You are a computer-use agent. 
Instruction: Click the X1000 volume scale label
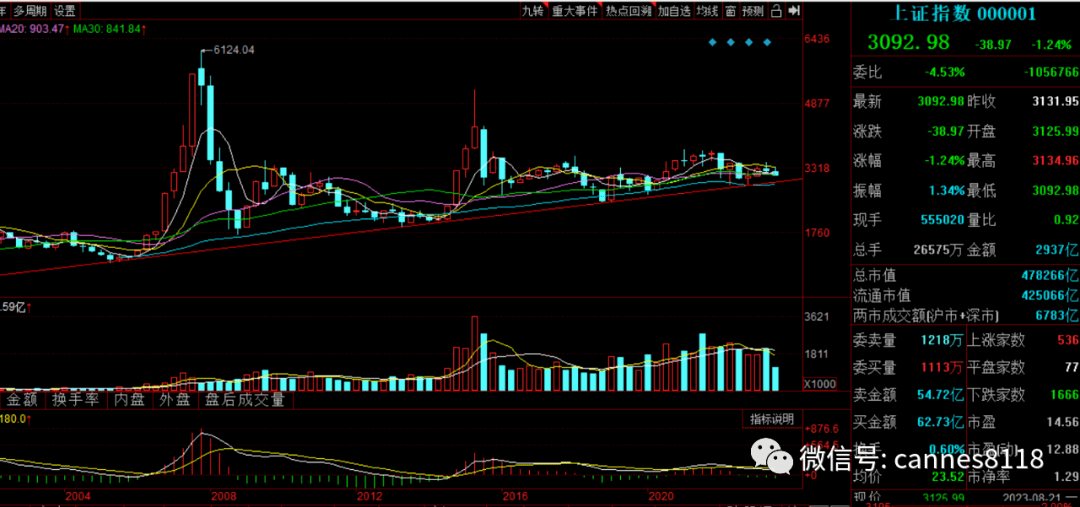(820, 384)
